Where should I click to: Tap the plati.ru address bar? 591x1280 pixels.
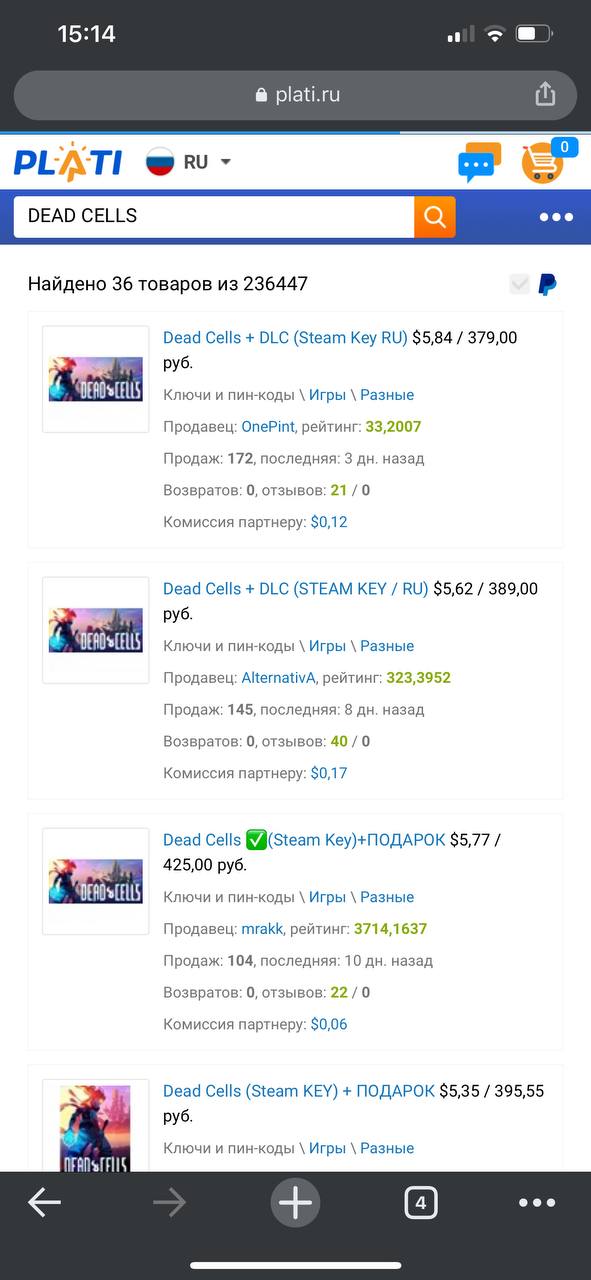295,95
